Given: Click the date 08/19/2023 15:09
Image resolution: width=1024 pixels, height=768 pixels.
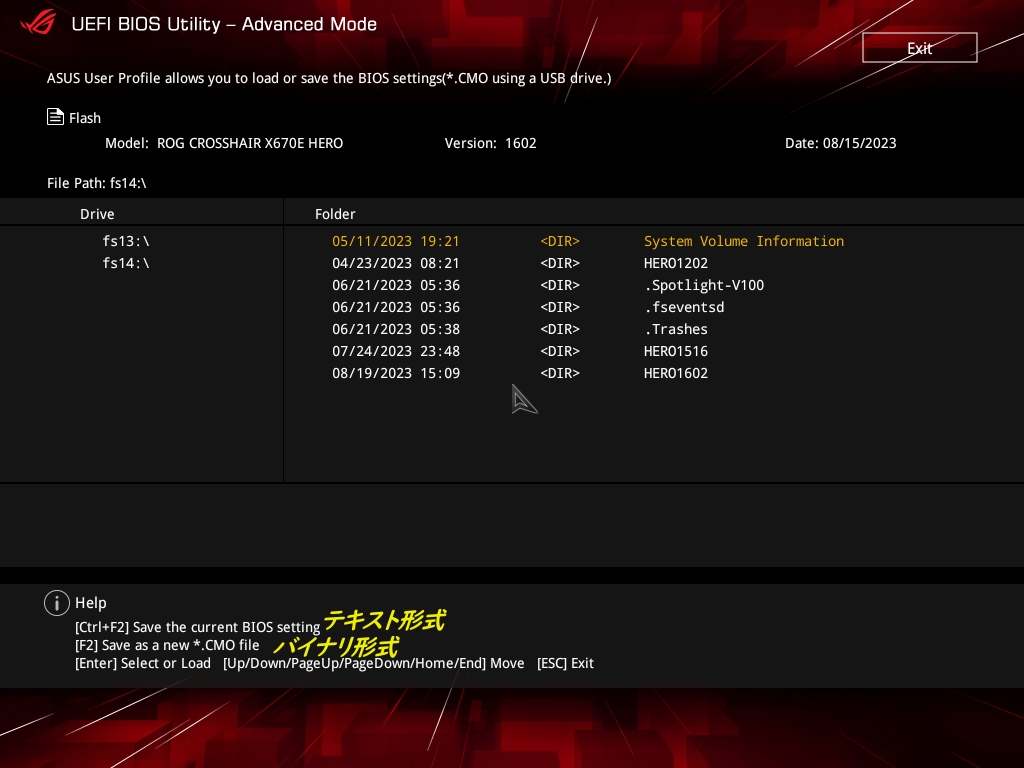Looking at the screenshot, I should point(396,373).
